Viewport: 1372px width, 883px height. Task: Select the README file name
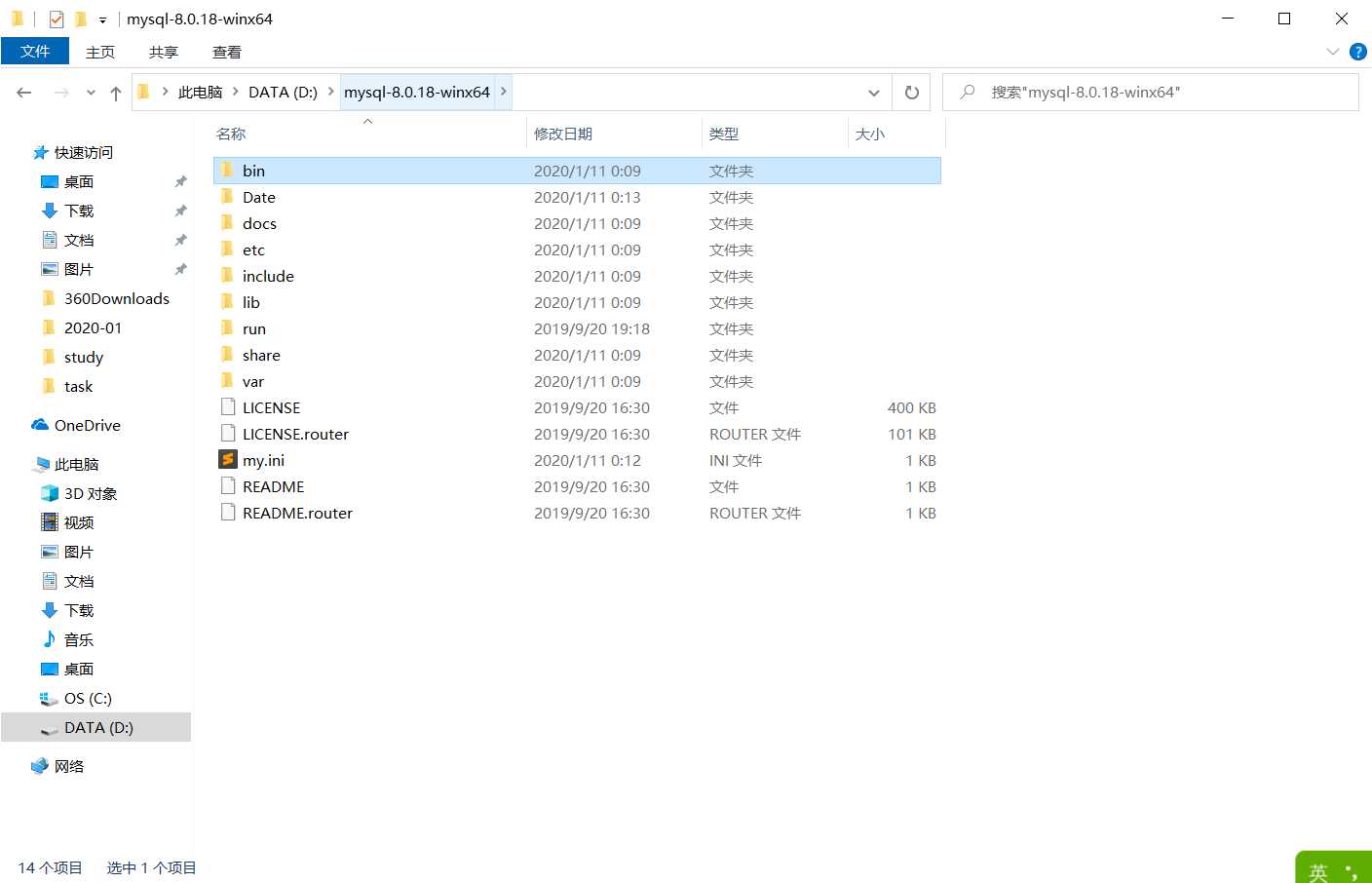274,486
